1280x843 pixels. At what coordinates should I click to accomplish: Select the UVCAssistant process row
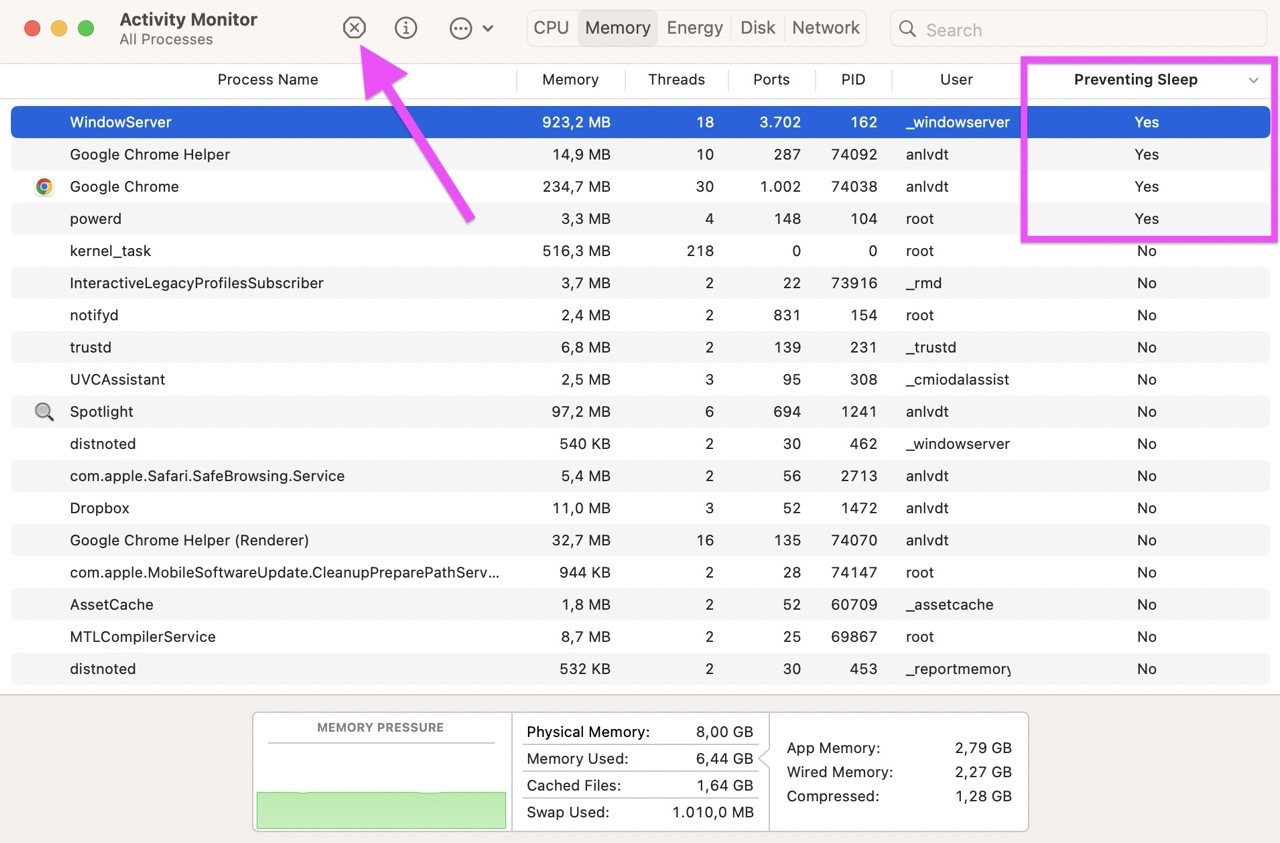click(640, 380)
